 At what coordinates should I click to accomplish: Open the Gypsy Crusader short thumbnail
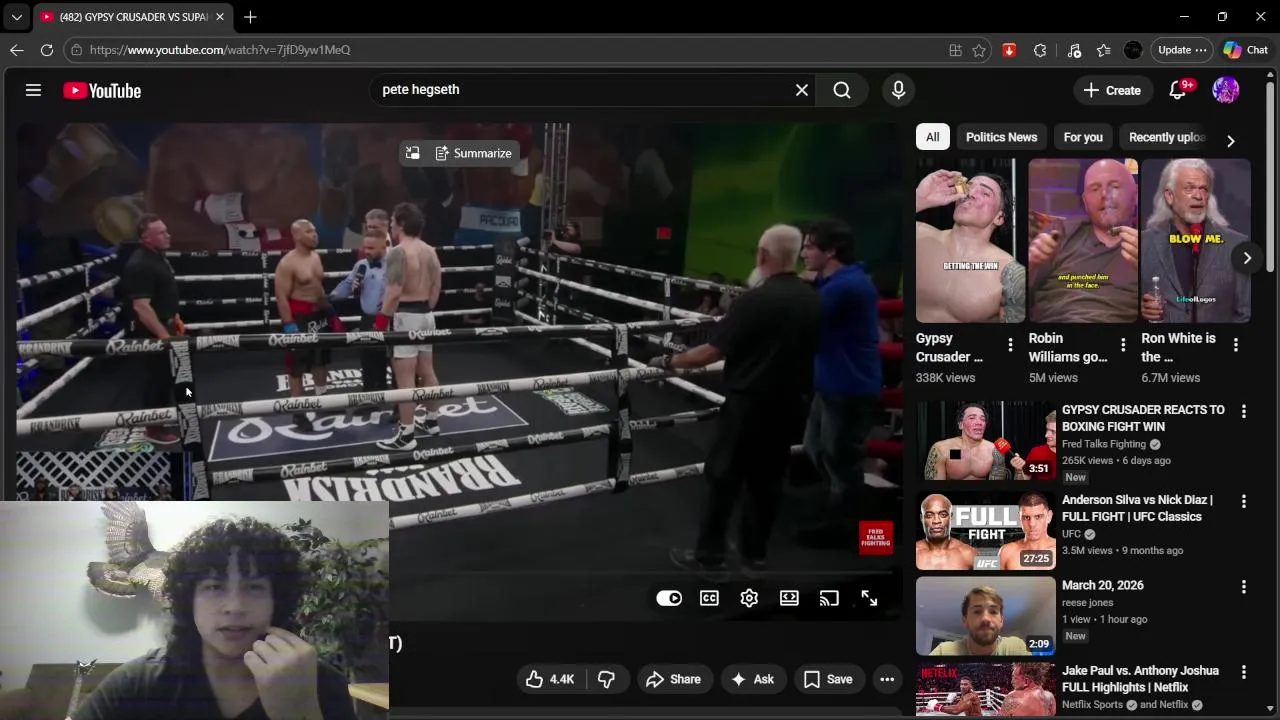[x=971, y=241]
